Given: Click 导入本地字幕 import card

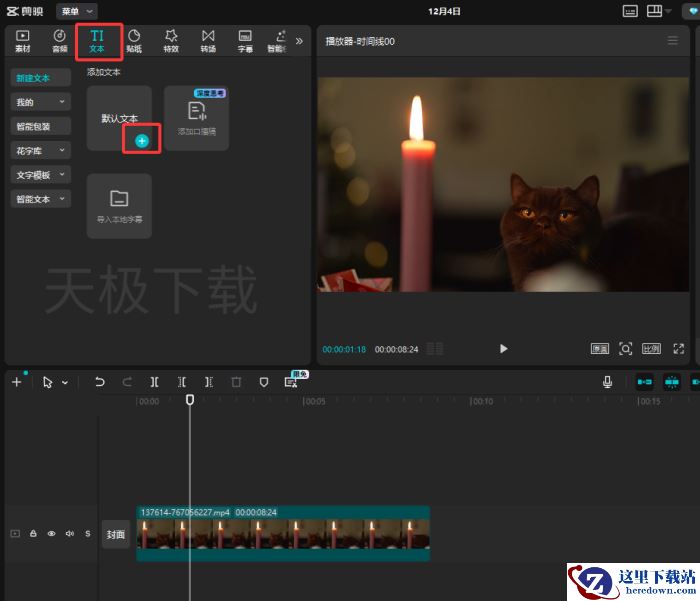Looking at the screenshot, I should tap(119, 206).
